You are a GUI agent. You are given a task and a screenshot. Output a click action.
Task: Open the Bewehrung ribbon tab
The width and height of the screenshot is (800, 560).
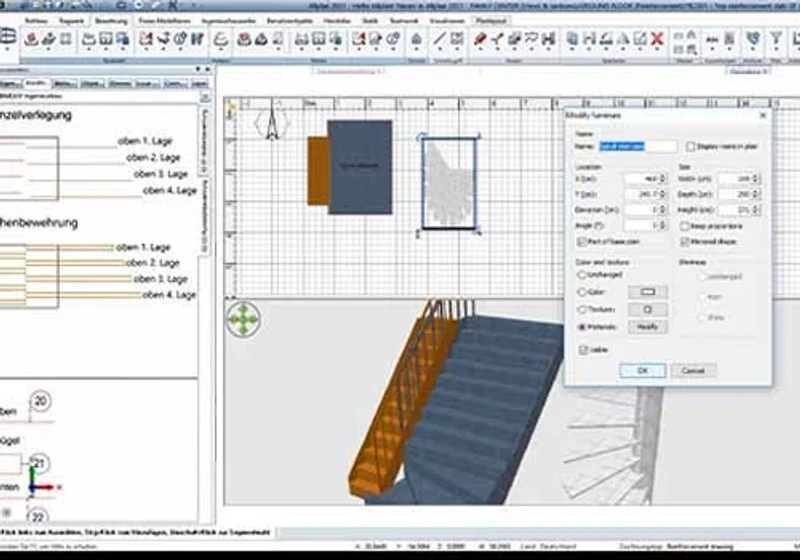pyautogui.click(x=111, y=21)
